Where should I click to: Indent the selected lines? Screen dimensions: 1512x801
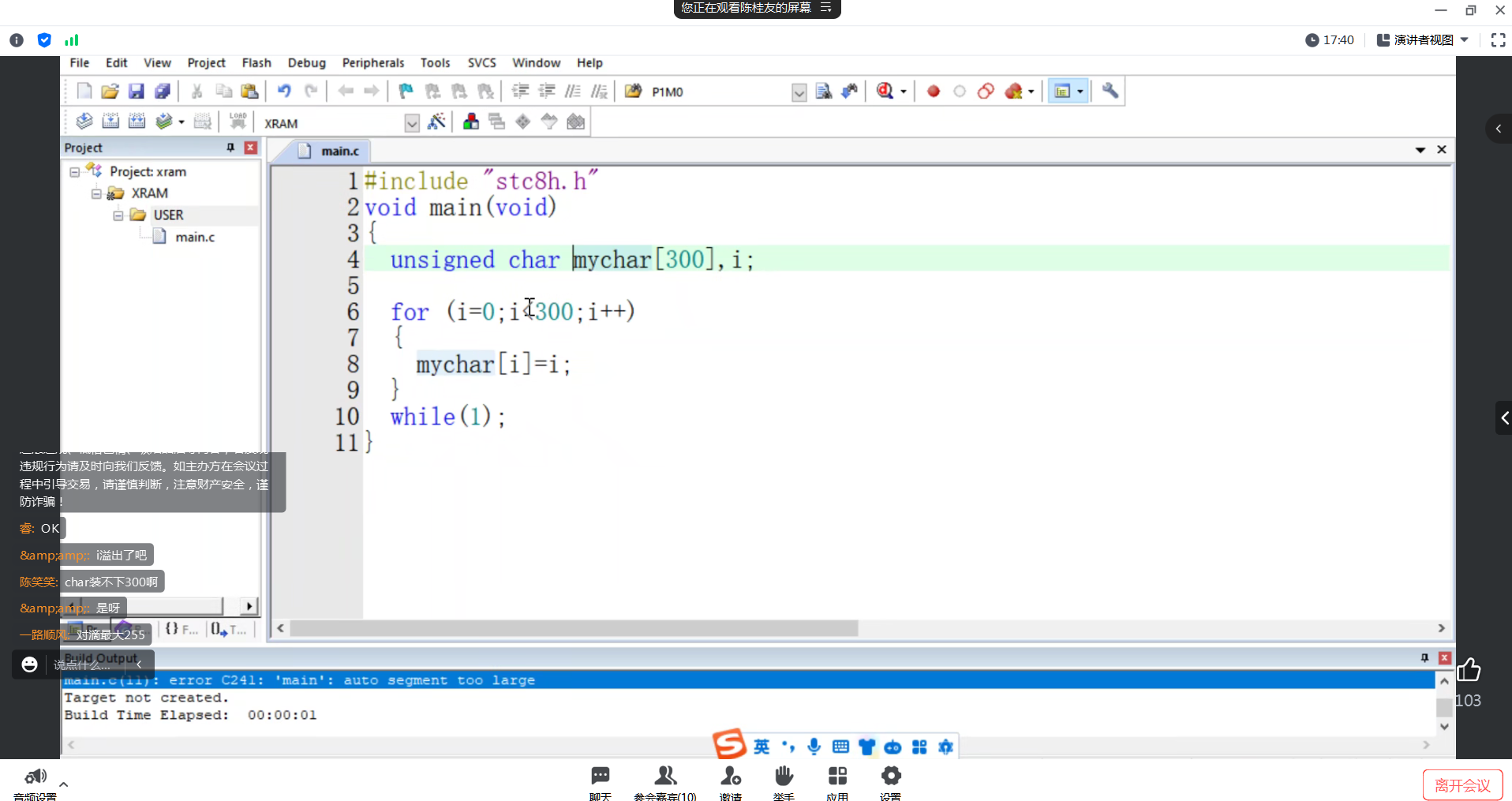click(x=520, y=92)
